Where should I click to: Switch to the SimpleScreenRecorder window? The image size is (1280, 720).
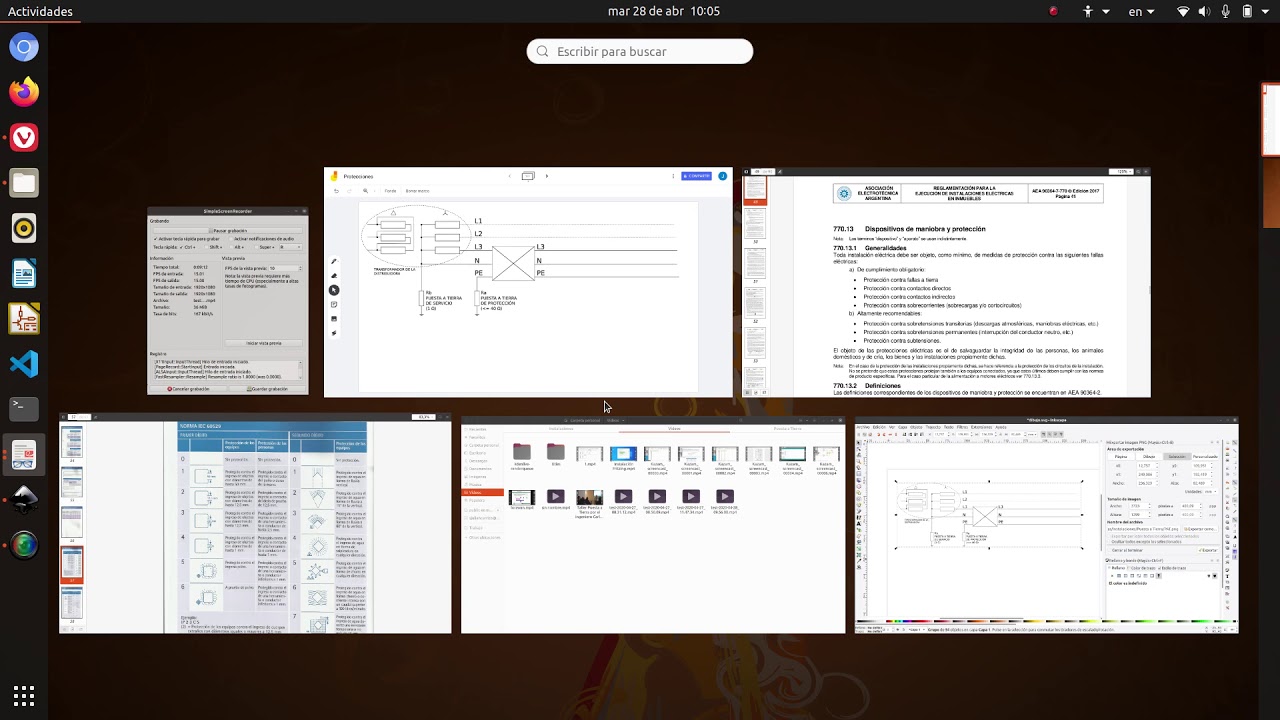228,301
